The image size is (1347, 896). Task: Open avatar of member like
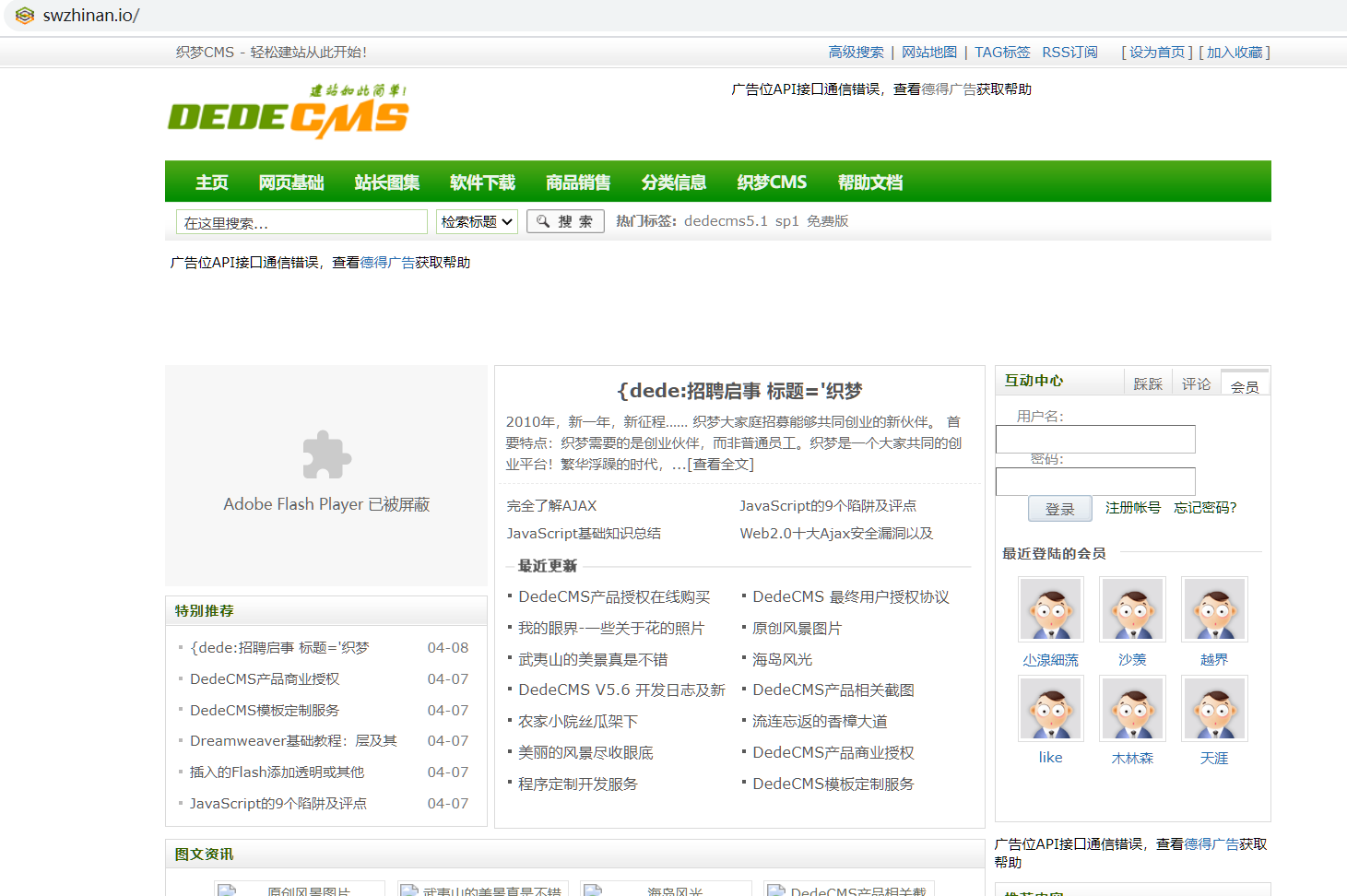tap(1050, 708)
